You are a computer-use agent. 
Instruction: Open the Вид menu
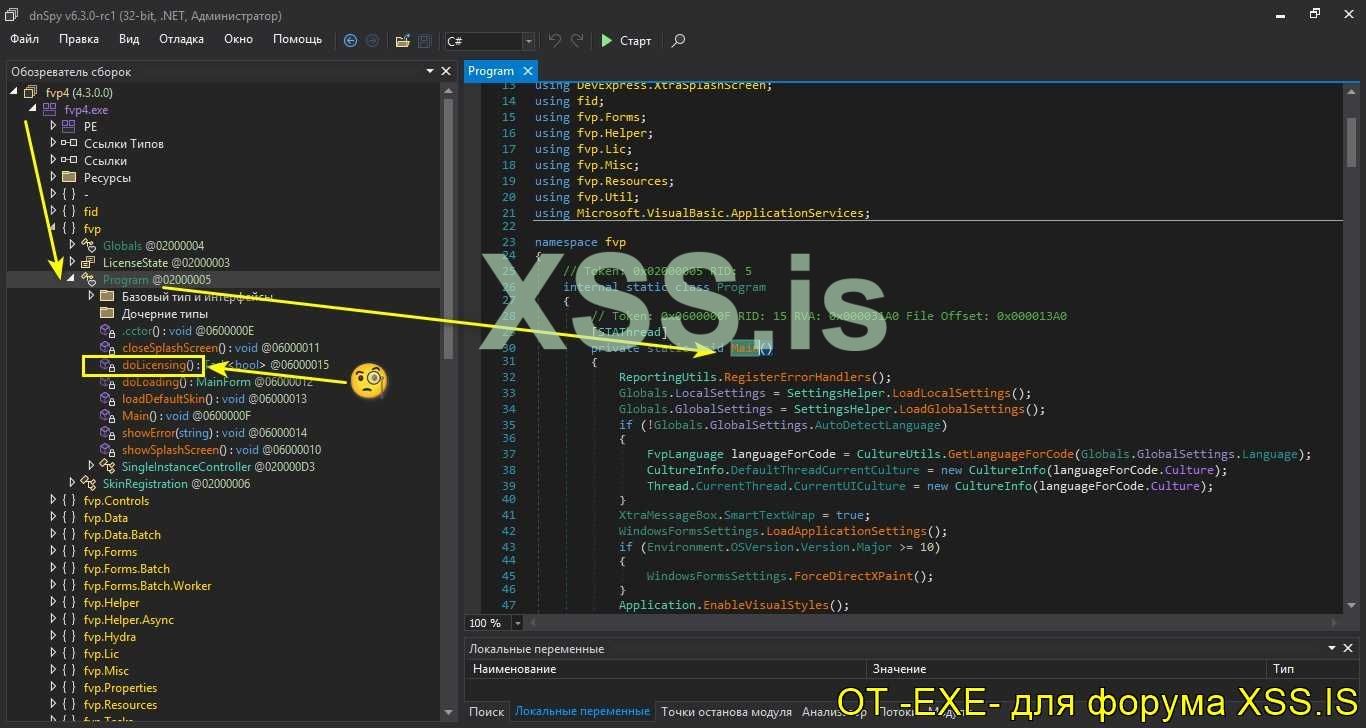[129, 39]
